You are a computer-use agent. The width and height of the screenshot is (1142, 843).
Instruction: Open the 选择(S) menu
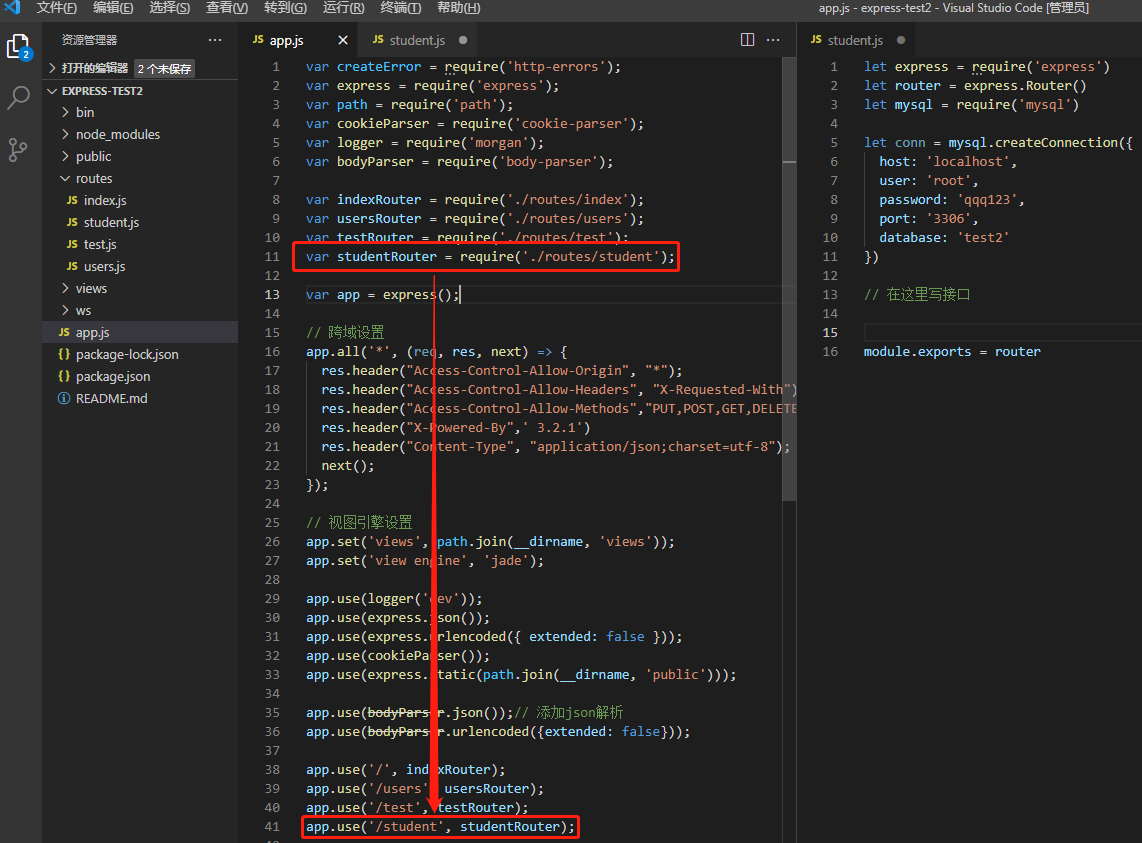(170, 8)
